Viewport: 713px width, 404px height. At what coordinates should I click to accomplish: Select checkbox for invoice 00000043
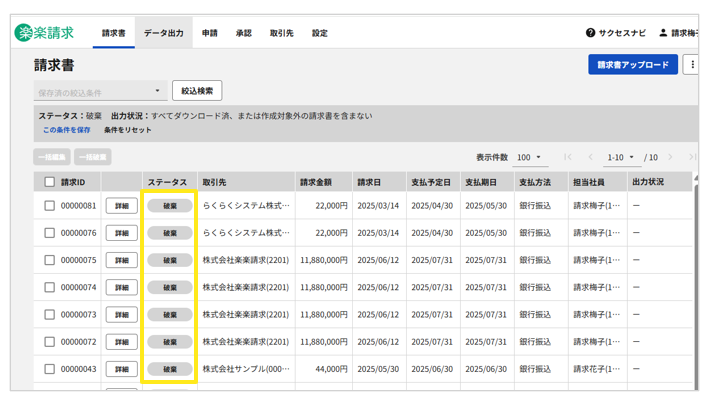click(49, 369)
